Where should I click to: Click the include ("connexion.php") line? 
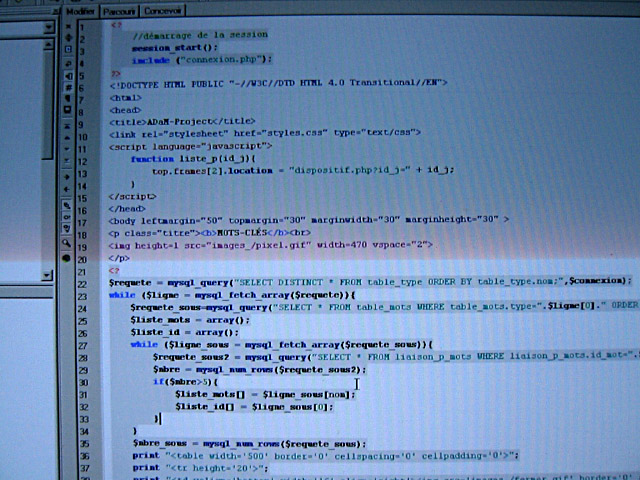tap(202, 60)
